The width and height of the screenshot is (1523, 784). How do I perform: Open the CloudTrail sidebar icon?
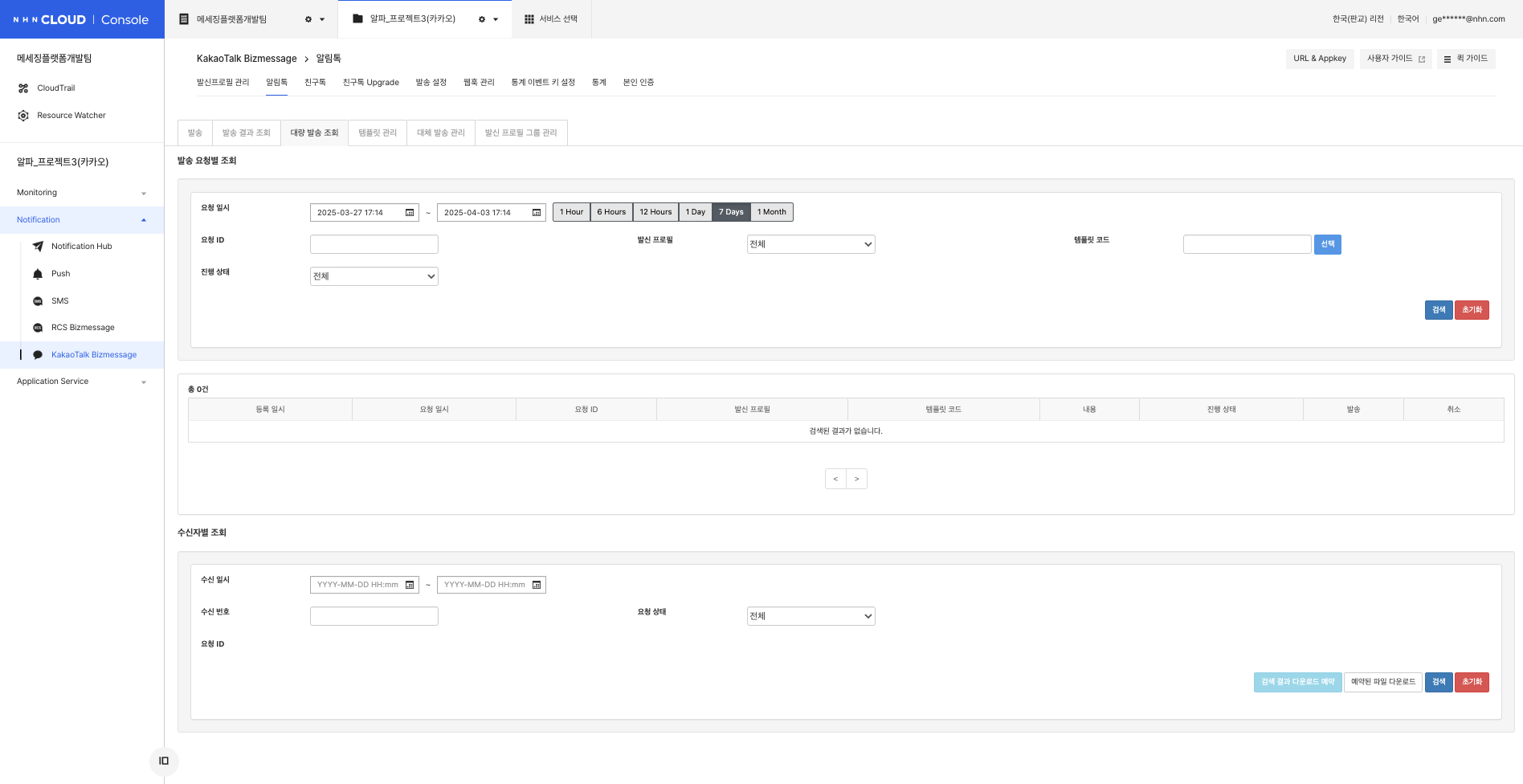(x=23, y=88)
